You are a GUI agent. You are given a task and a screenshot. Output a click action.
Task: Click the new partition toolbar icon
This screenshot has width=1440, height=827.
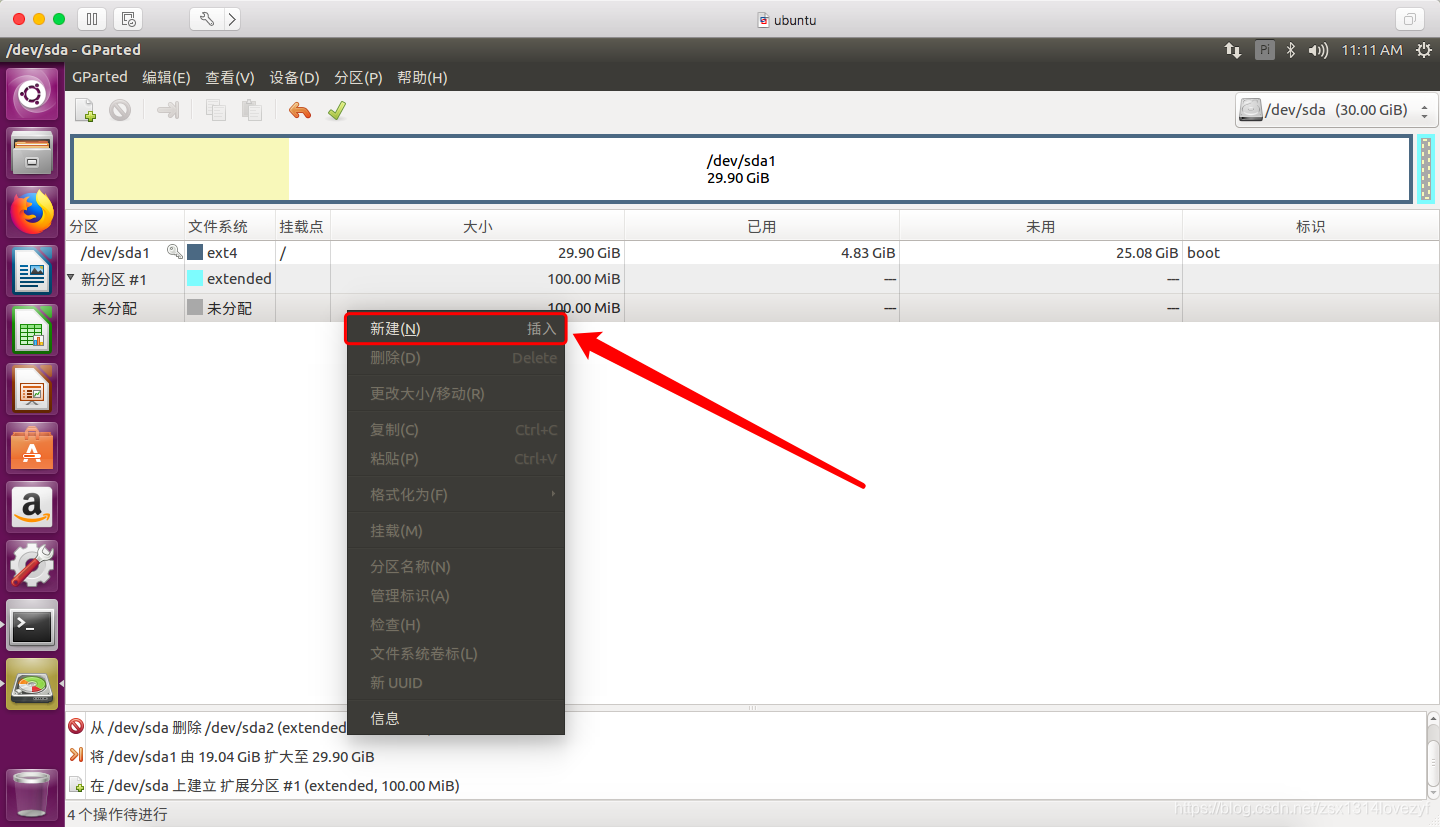point(86,110)
